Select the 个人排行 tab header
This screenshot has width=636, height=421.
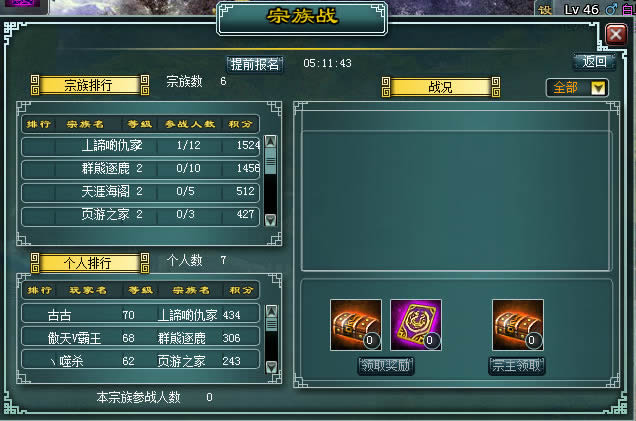tap(90, 263)
